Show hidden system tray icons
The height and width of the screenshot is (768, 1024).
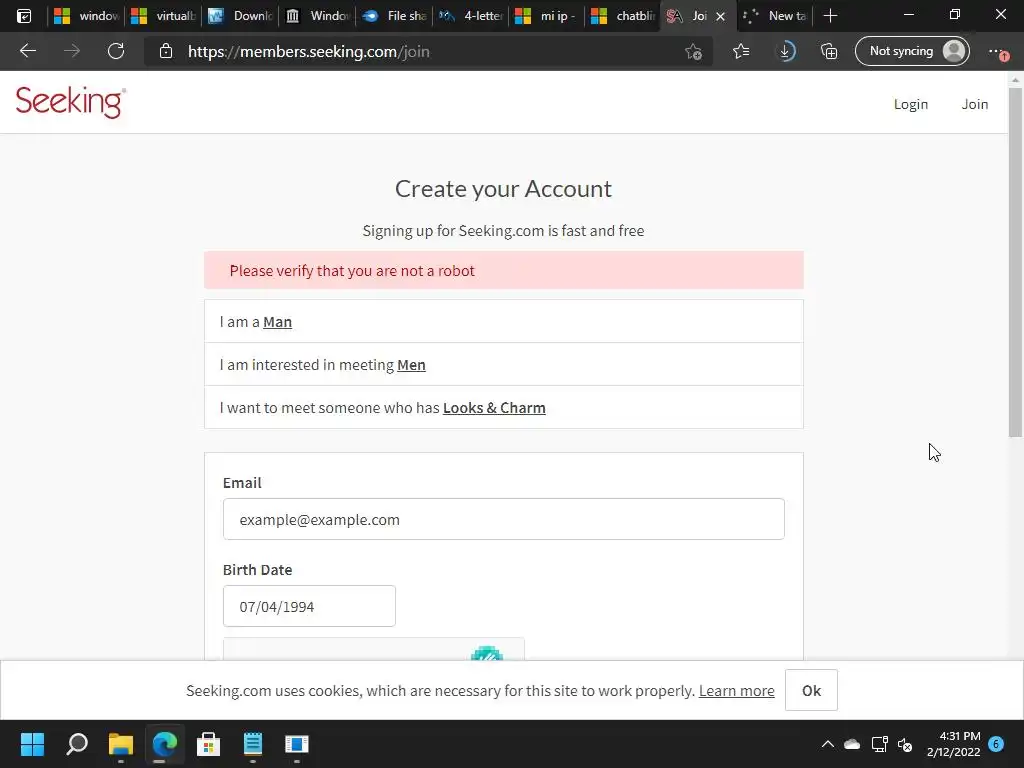(827, 744)
